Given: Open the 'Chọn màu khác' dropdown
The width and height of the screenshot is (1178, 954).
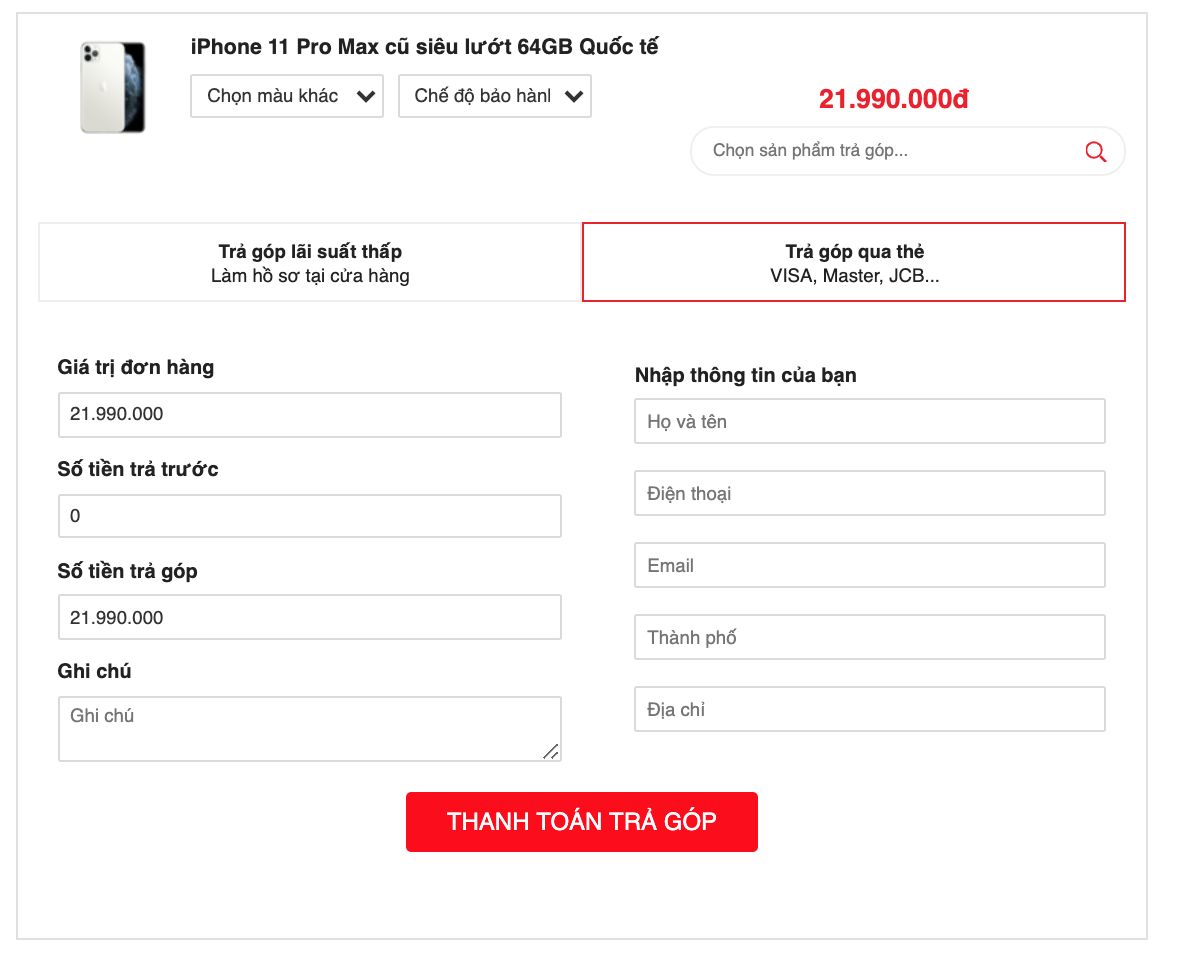Looking at the screenshot, I should 287,96.
